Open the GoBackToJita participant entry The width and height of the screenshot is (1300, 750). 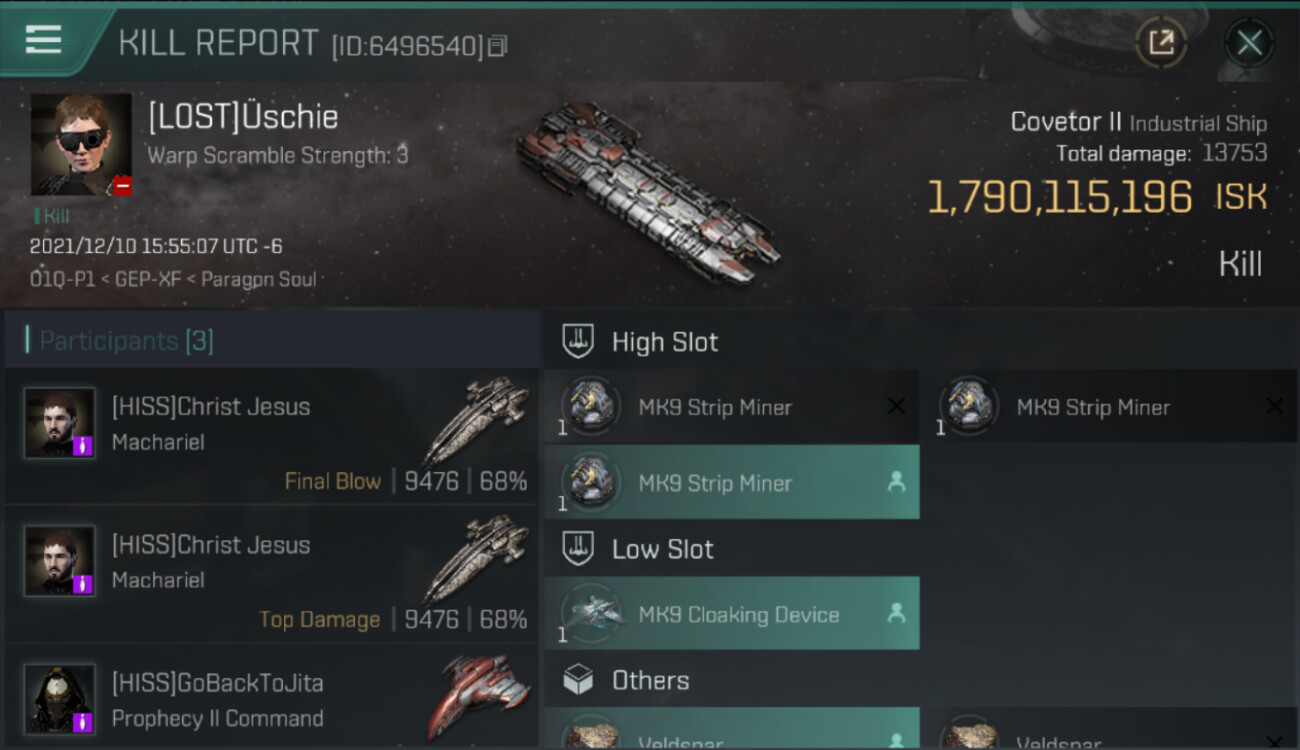pyautogui.click(x=272, y=697)
